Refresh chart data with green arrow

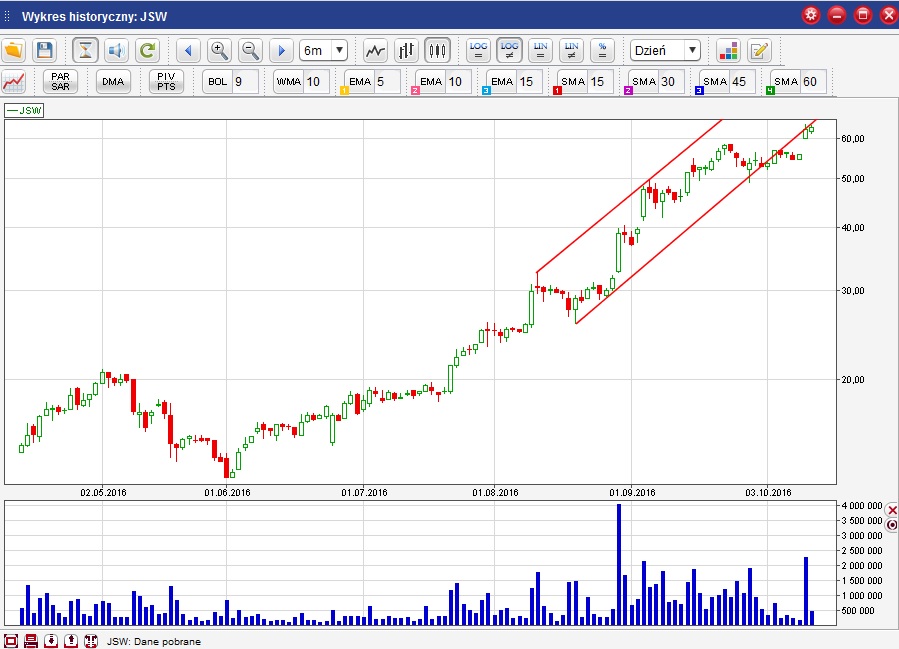pos(147,50)
